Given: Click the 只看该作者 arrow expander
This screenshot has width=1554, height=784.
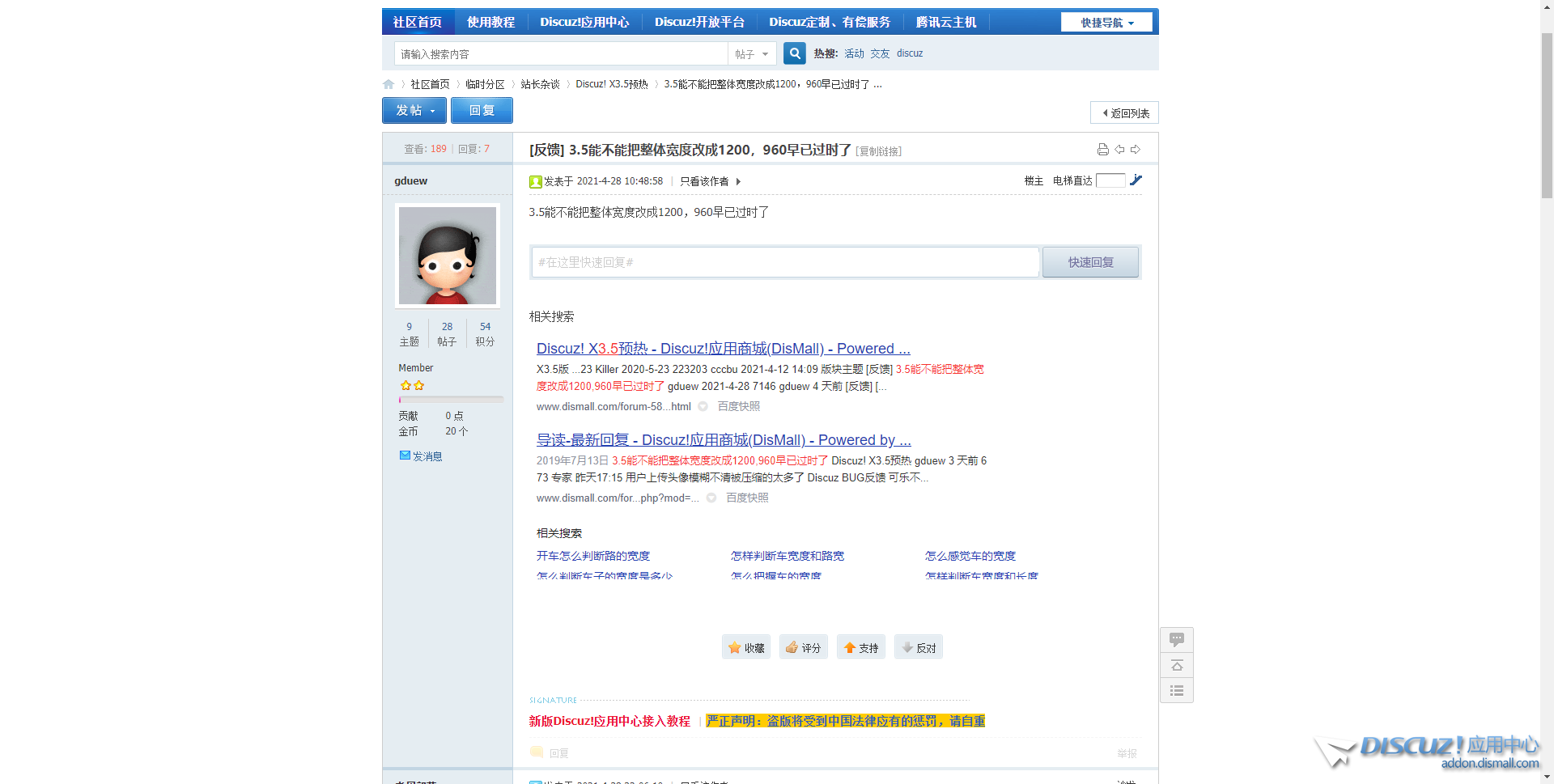Looking at the screenshot, I should pyautogui.click(x=738, y=181).
